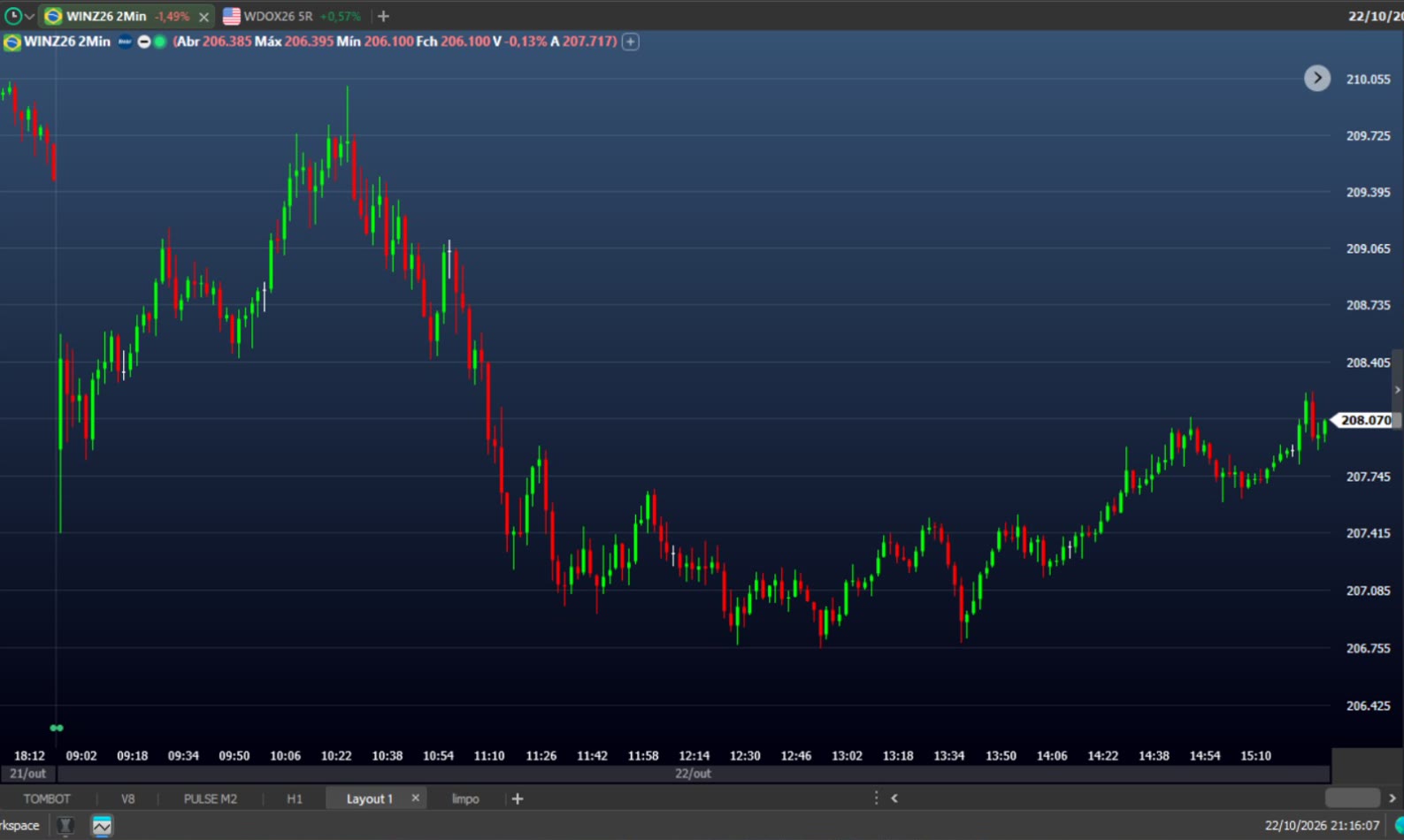Select the 21/out date segment on the time axis

click(x=27, y=774)
